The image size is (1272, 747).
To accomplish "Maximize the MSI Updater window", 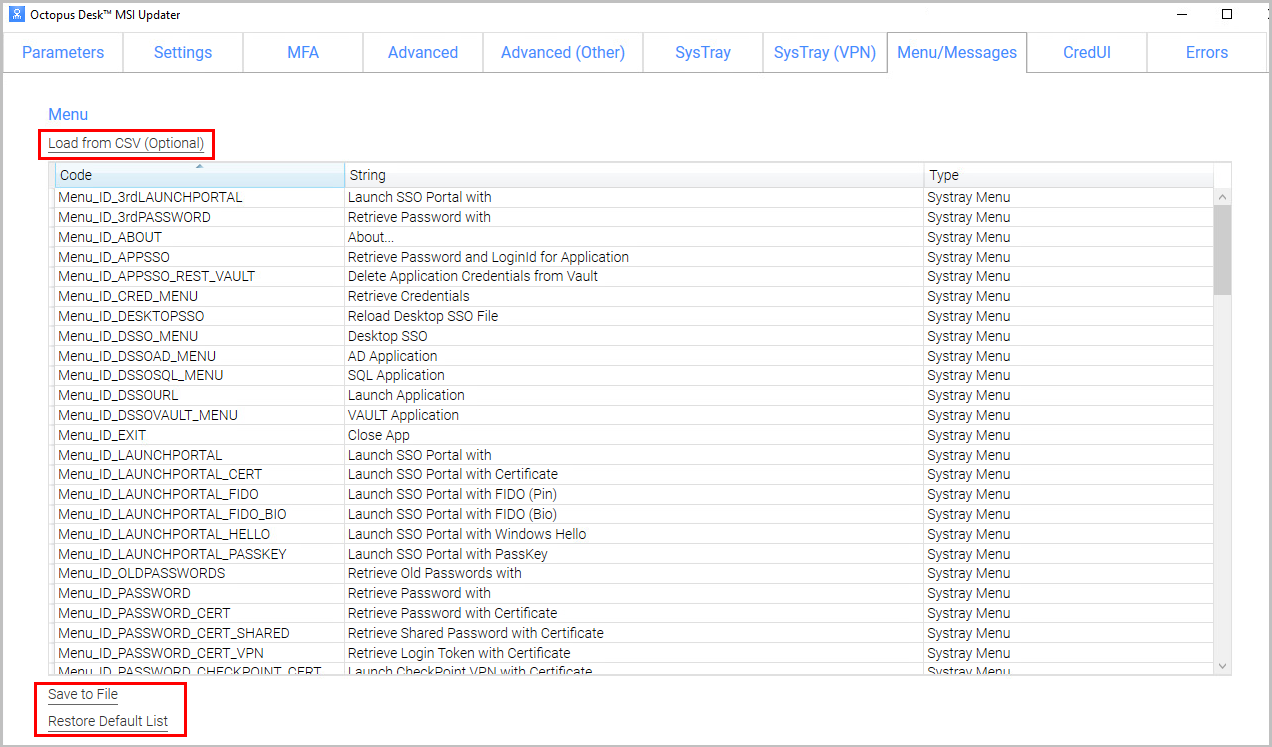I will (x=1227, y=14).
